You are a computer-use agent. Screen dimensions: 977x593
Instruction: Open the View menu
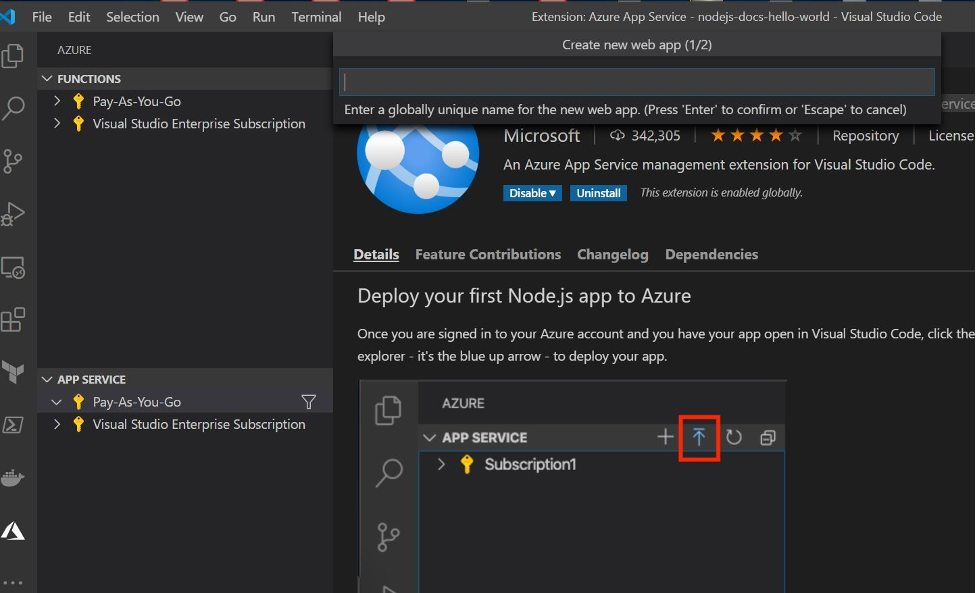pyautogui.click(x=189, y=17)
